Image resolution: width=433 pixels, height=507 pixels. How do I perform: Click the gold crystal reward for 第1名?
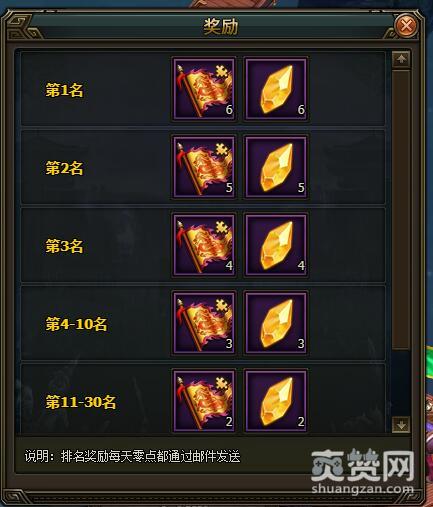coord(276,89)
